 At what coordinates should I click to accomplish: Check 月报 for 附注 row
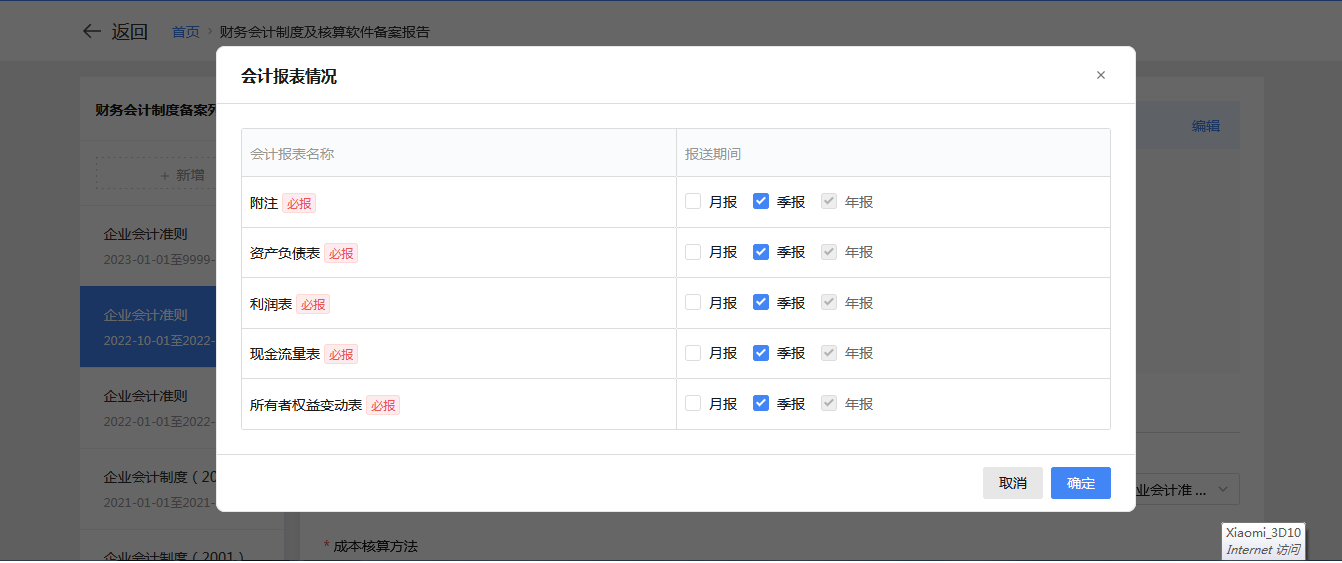click(x=693, y=201)
